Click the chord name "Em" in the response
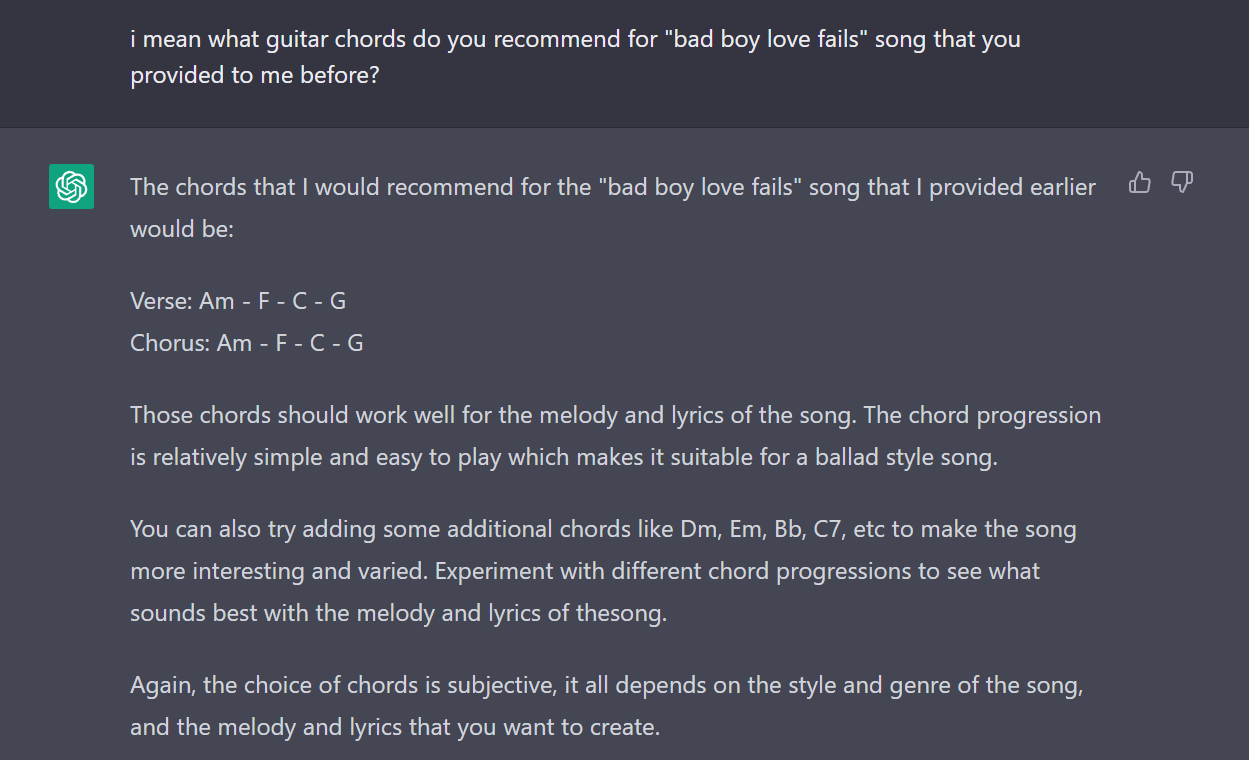1249x760 pixels. click(746, 529)
